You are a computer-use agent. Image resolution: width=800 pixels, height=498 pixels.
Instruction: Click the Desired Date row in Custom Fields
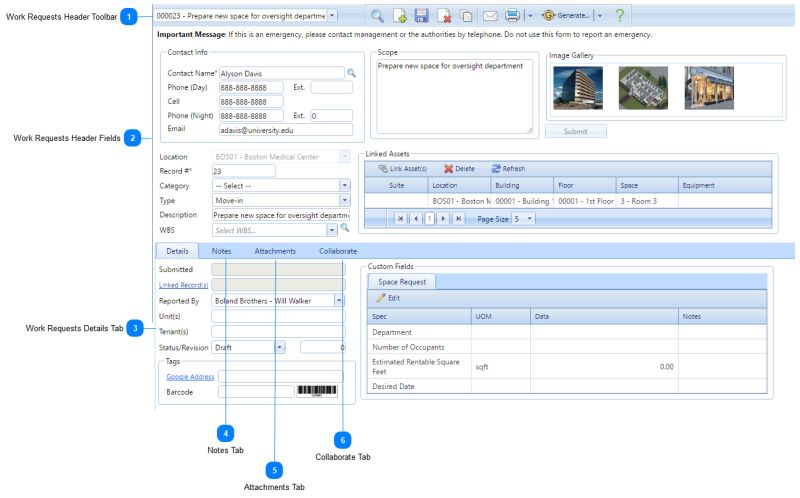click(567, 386)
